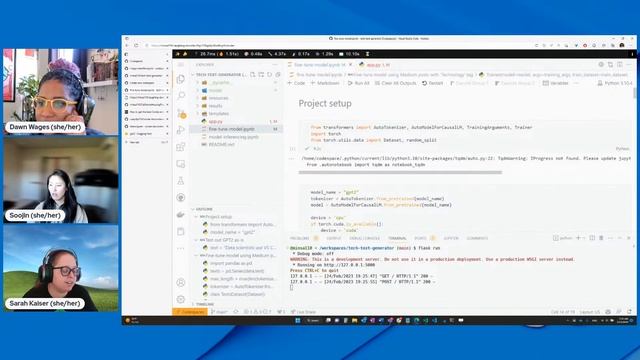
Task: Open the Run and Debug view
Action: point(181,130)
